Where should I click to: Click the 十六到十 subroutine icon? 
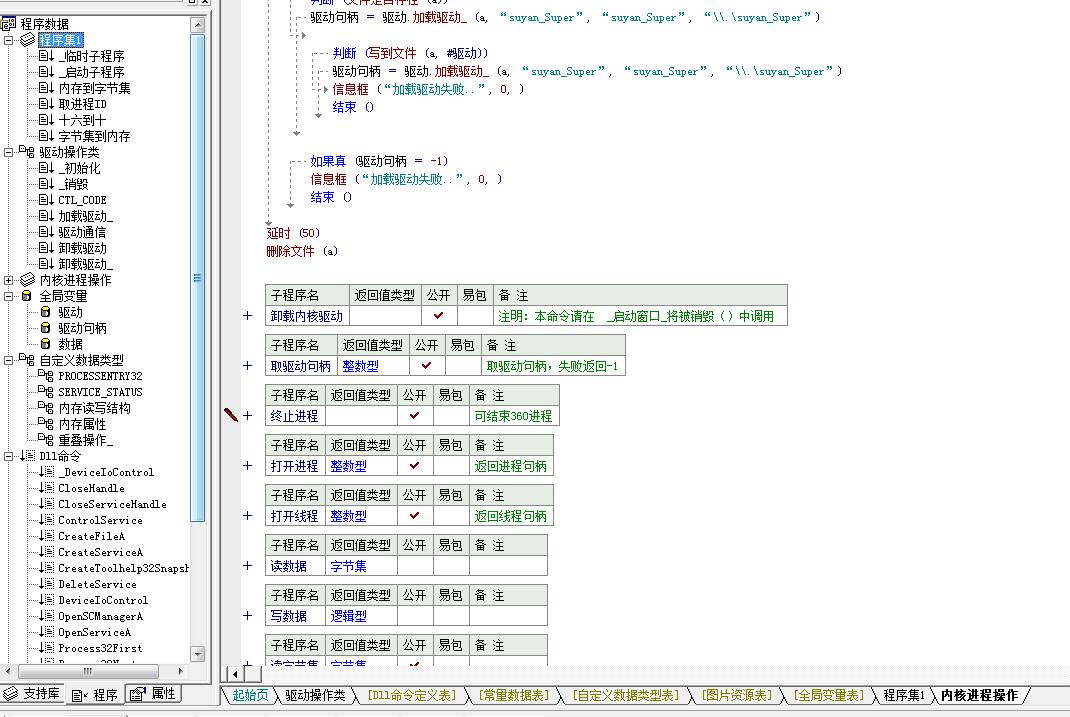point(46,120)
